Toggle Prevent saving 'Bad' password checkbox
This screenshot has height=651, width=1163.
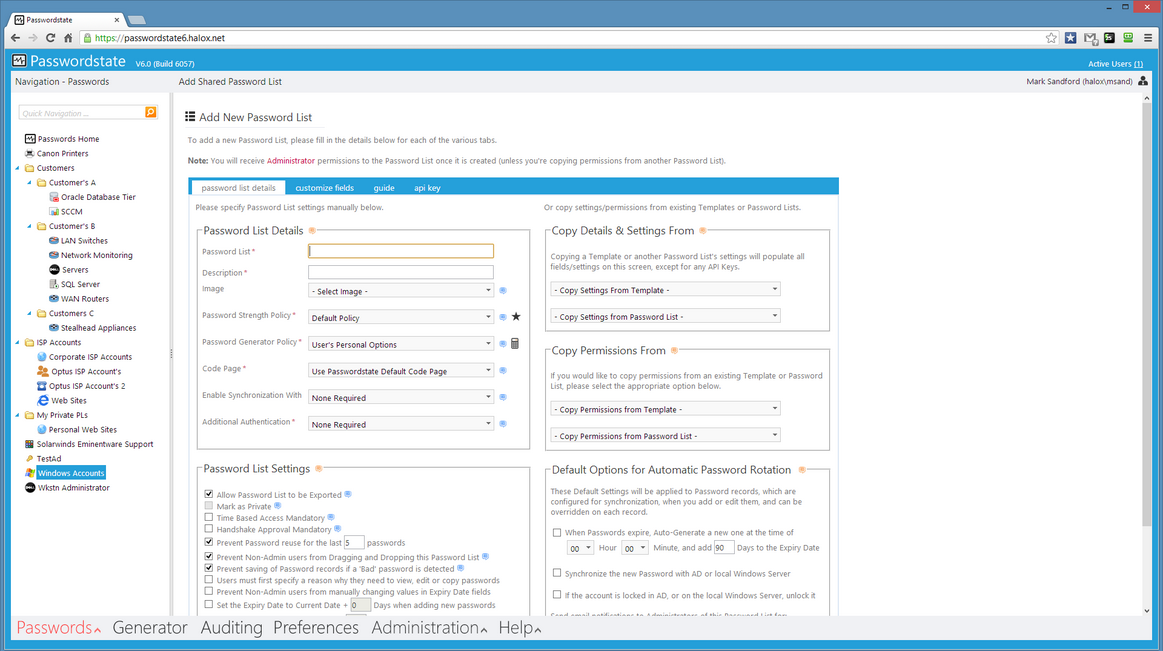(x=208, y=568)
